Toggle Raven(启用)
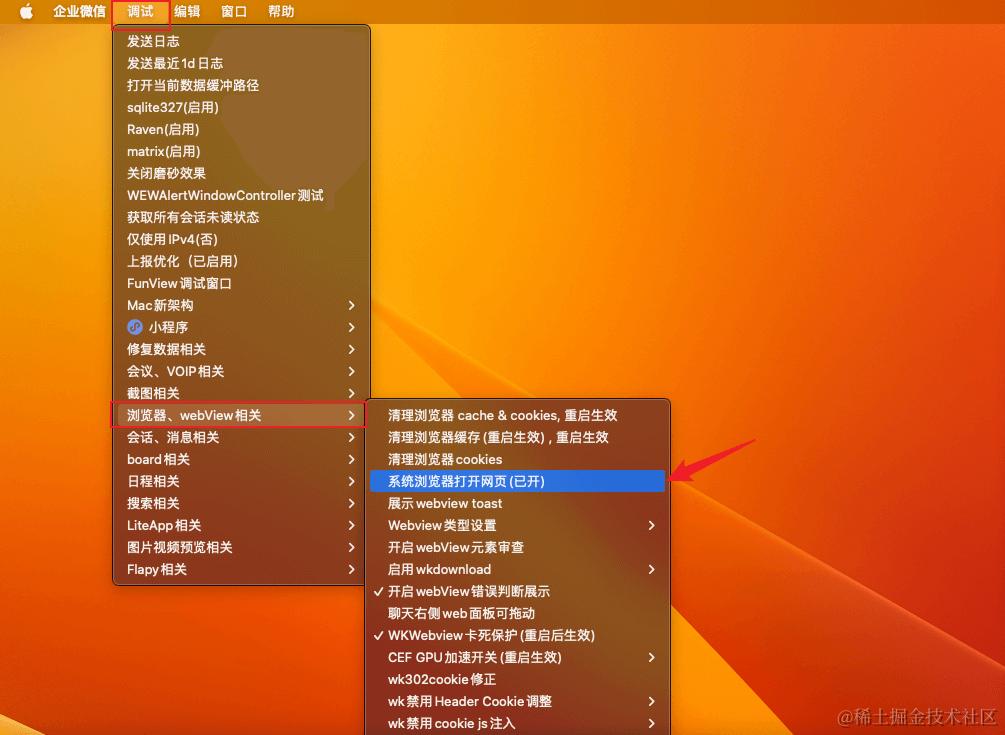The height and width of the screenshot is (735, 1005). tap(241, 129)
